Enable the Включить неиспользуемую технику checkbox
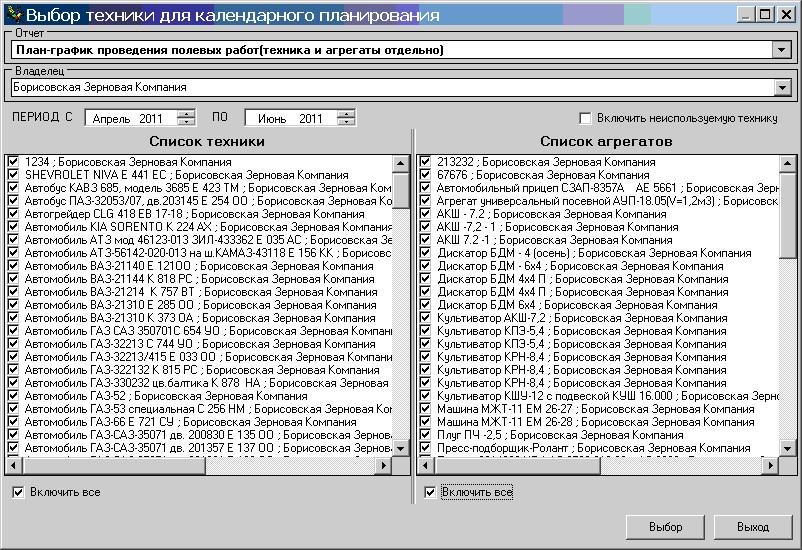 (586, 118)
